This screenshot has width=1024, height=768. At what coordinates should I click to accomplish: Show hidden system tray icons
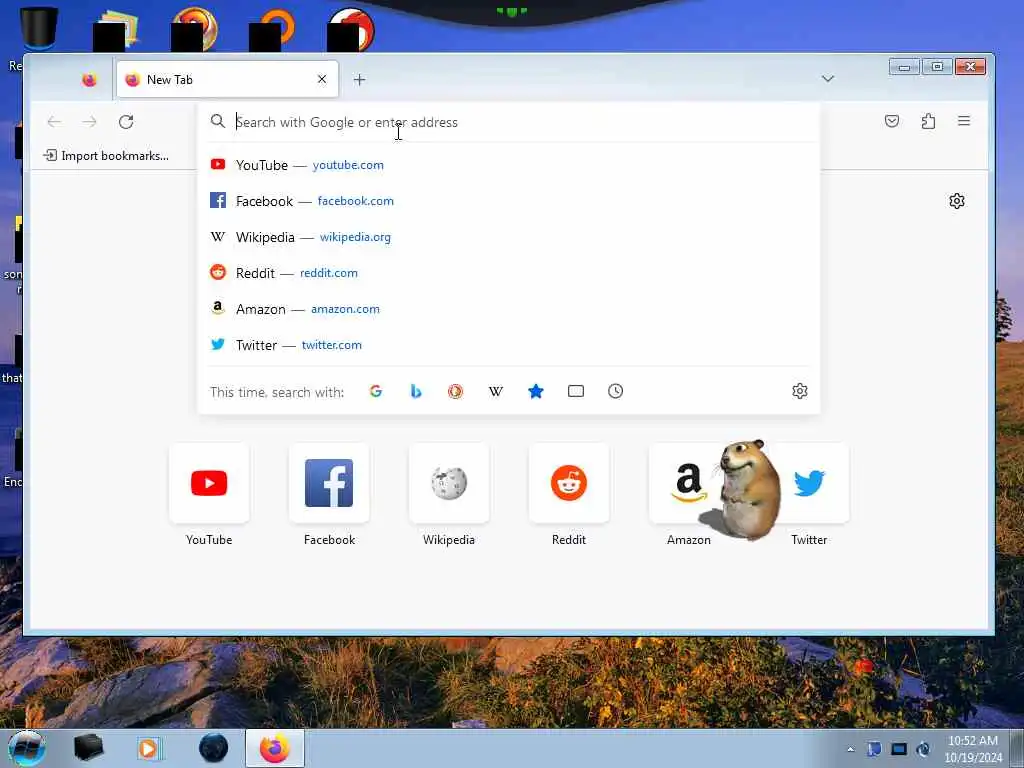point(850,749)
